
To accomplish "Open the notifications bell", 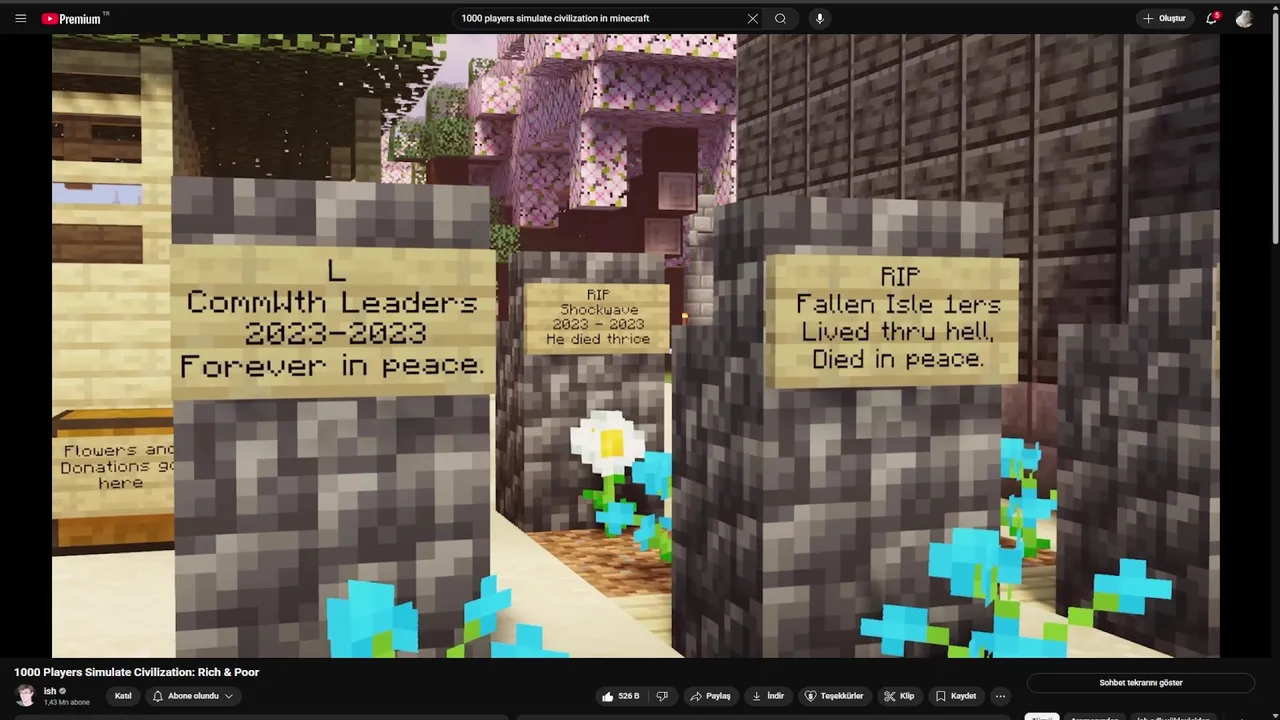I will coord(1211,18).
